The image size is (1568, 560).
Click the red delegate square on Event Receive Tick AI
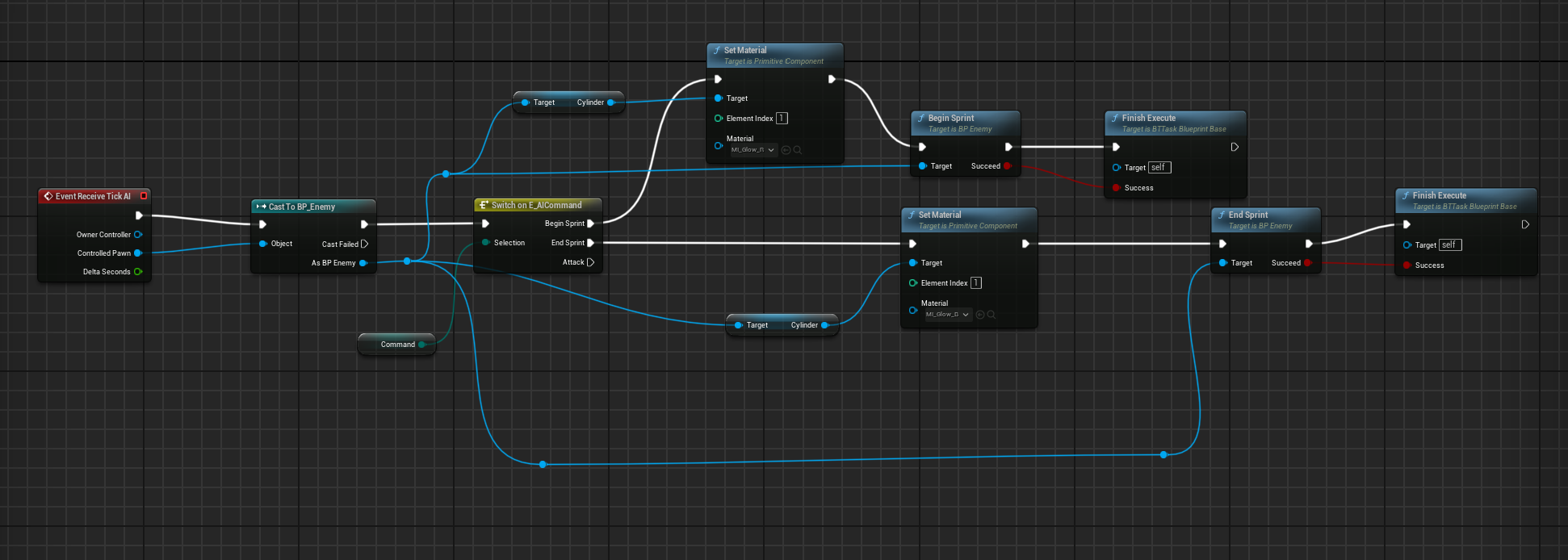tap(144, 196)
